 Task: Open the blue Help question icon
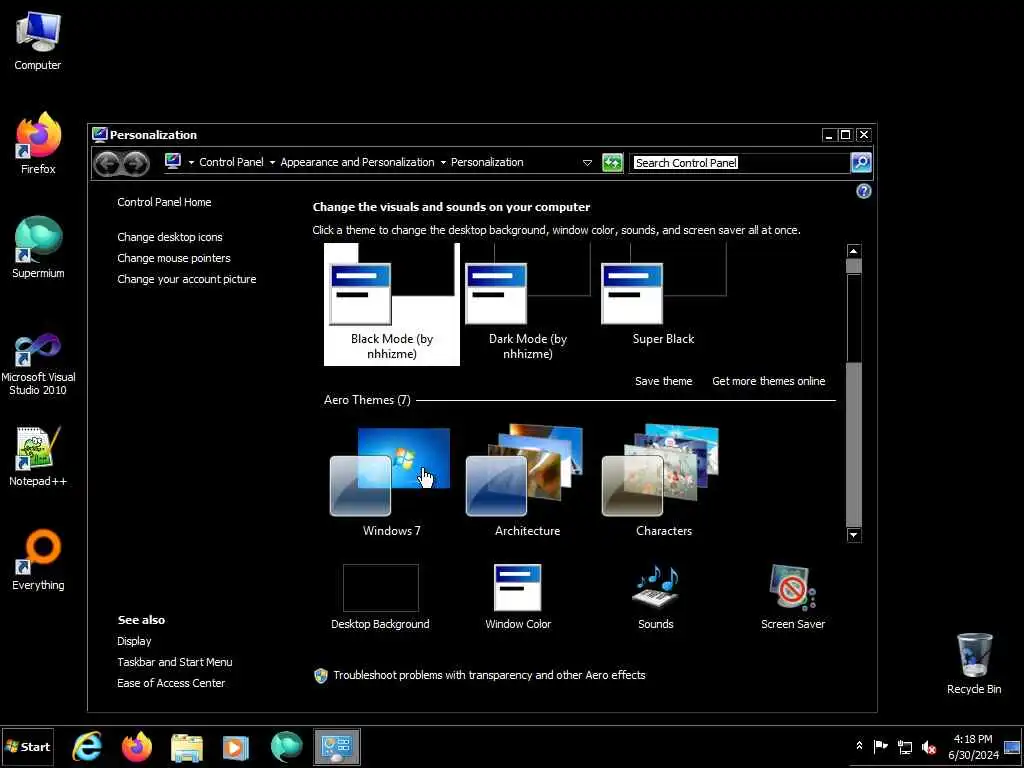863,191
